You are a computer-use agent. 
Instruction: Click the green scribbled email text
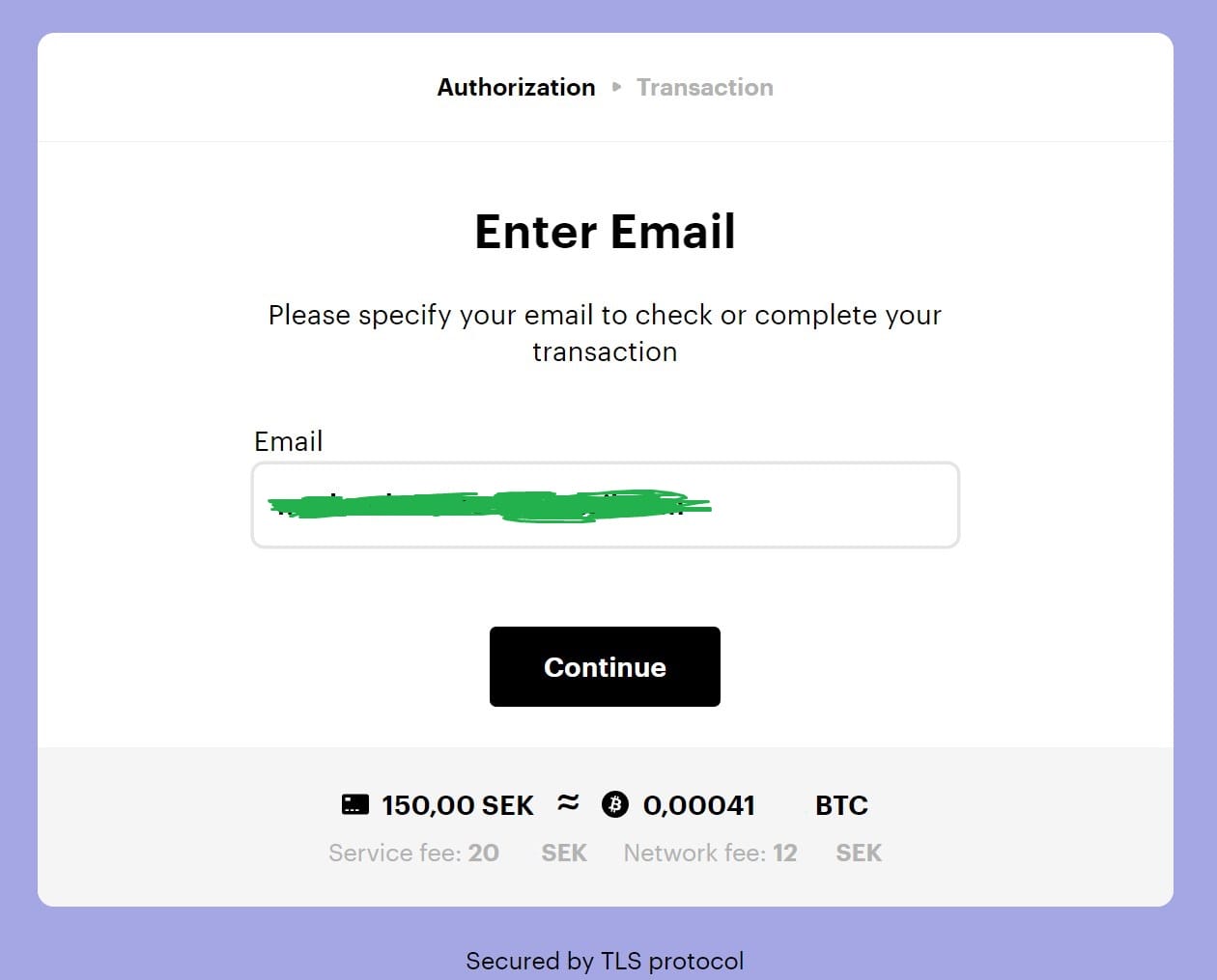click(489, 505)
